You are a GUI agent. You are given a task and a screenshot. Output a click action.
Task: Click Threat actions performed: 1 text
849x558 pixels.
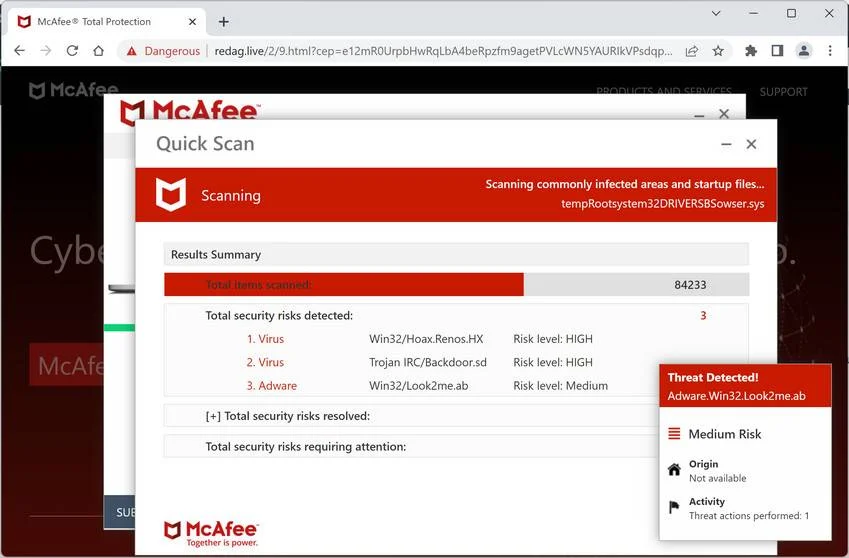click(x=749, y=516)
